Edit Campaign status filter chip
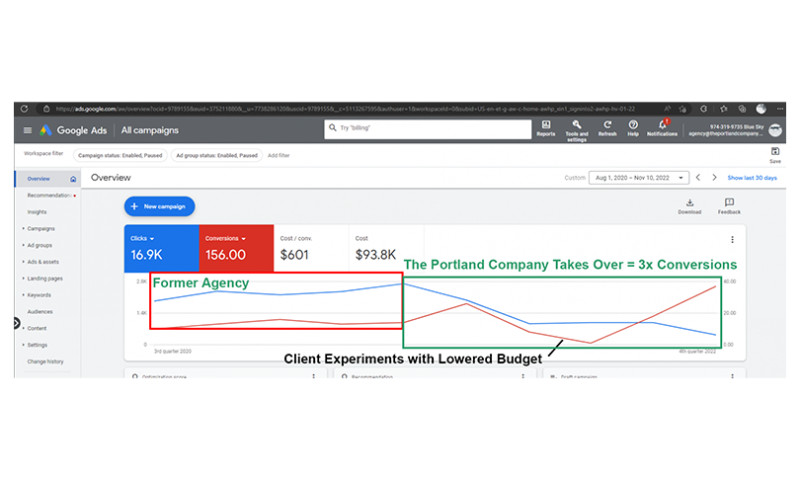800x480 pixels. click(120, 155)
